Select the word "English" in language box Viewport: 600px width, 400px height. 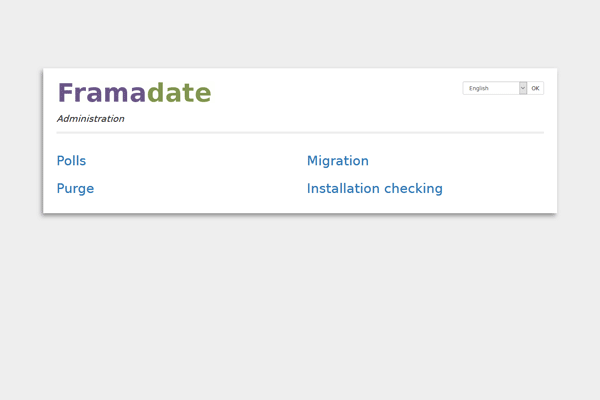click(x=479, y=88)
